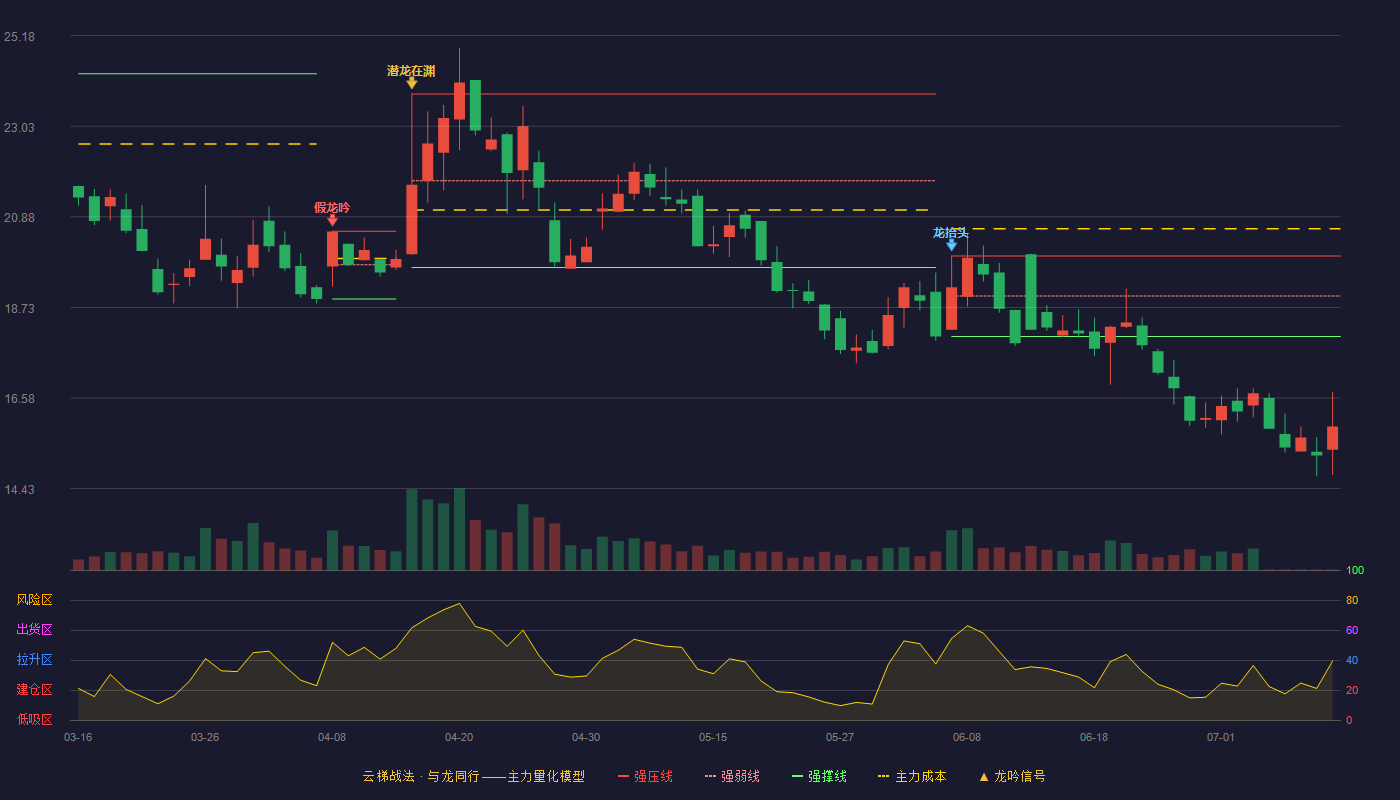Click the 05-27 date axis label
1400x800 pixels.
tap(840, 737)
